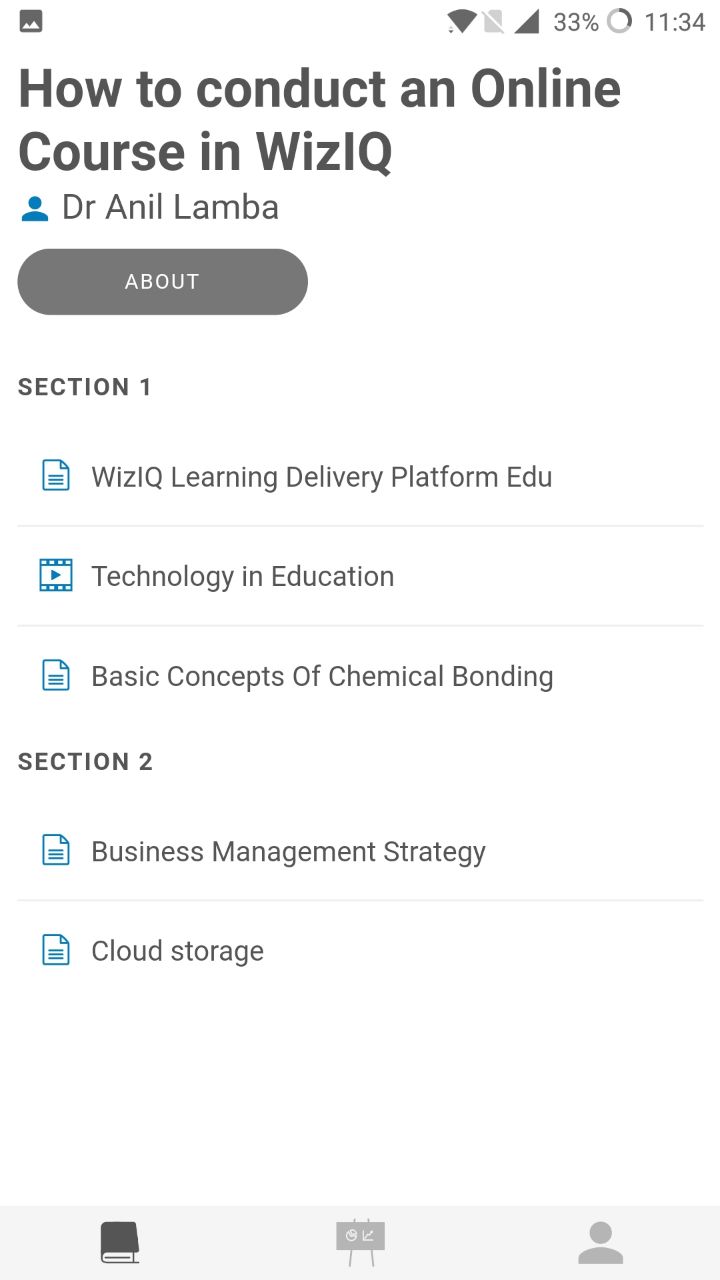Open the Technology in Education lesson
Viewport: 720px width, 1280px height.
click(242, 575)
